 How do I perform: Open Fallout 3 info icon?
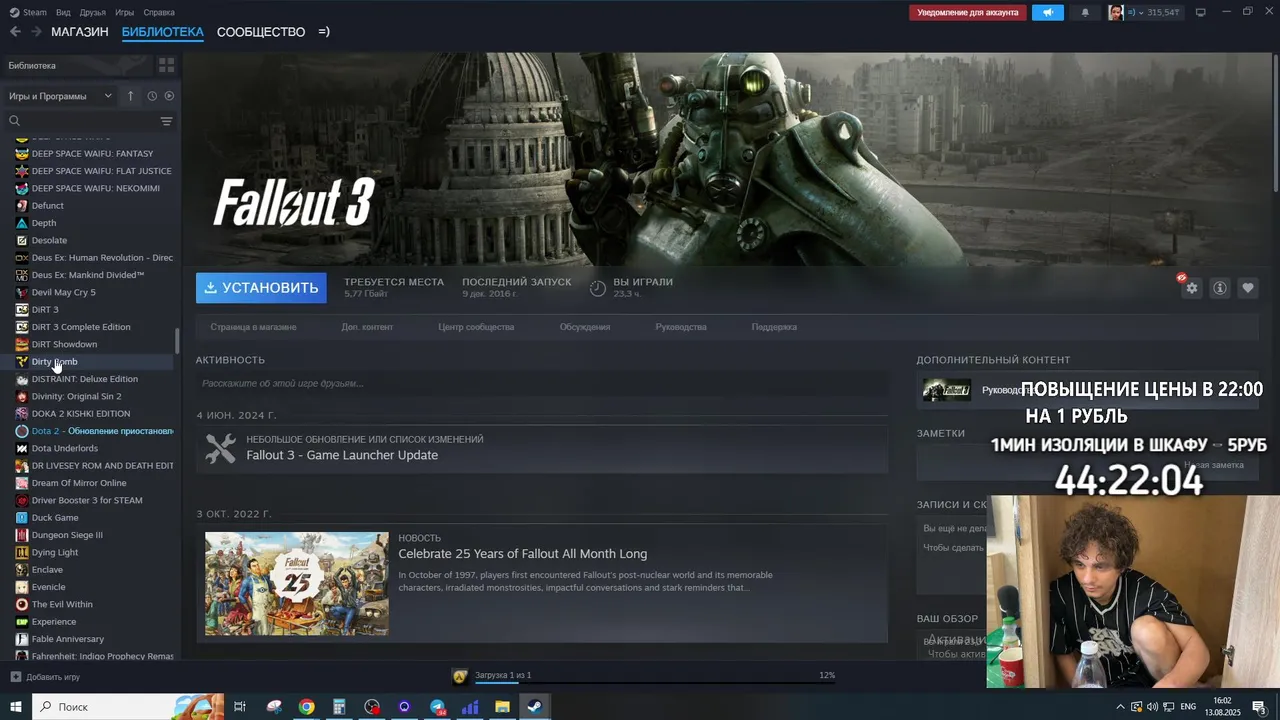[1220, 288]
